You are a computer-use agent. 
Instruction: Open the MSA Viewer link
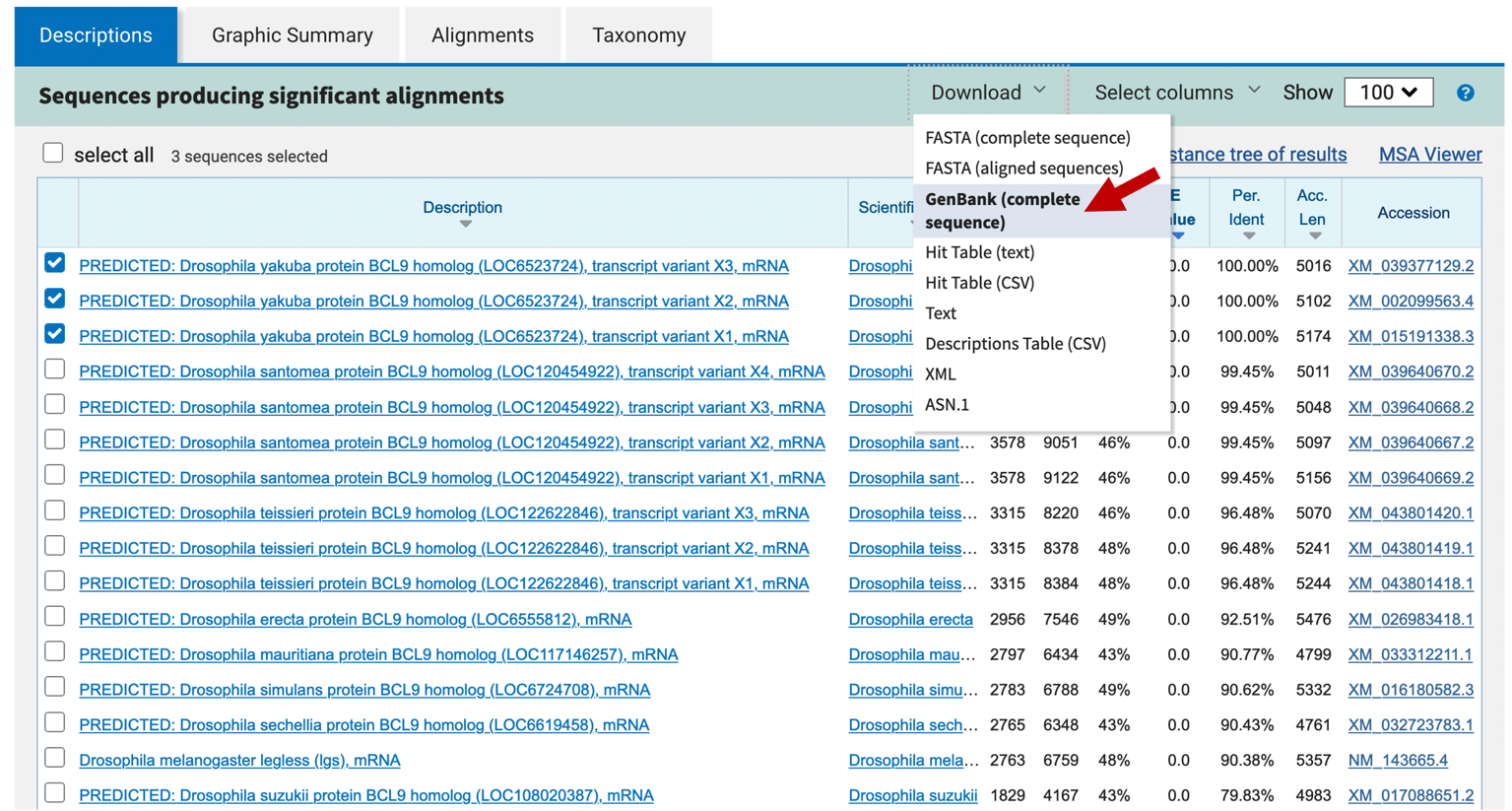coord(1430,155)
